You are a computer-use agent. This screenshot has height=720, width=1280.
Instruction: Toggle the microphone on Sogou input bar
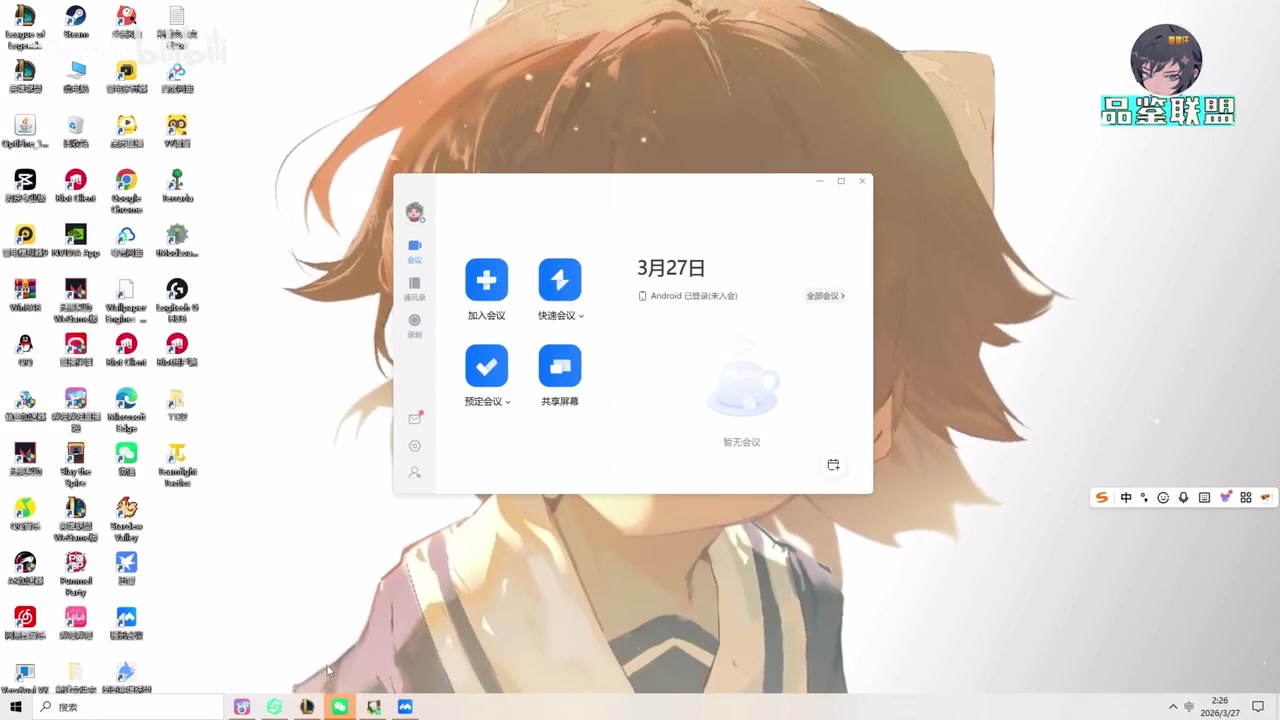click(1184, 498)
